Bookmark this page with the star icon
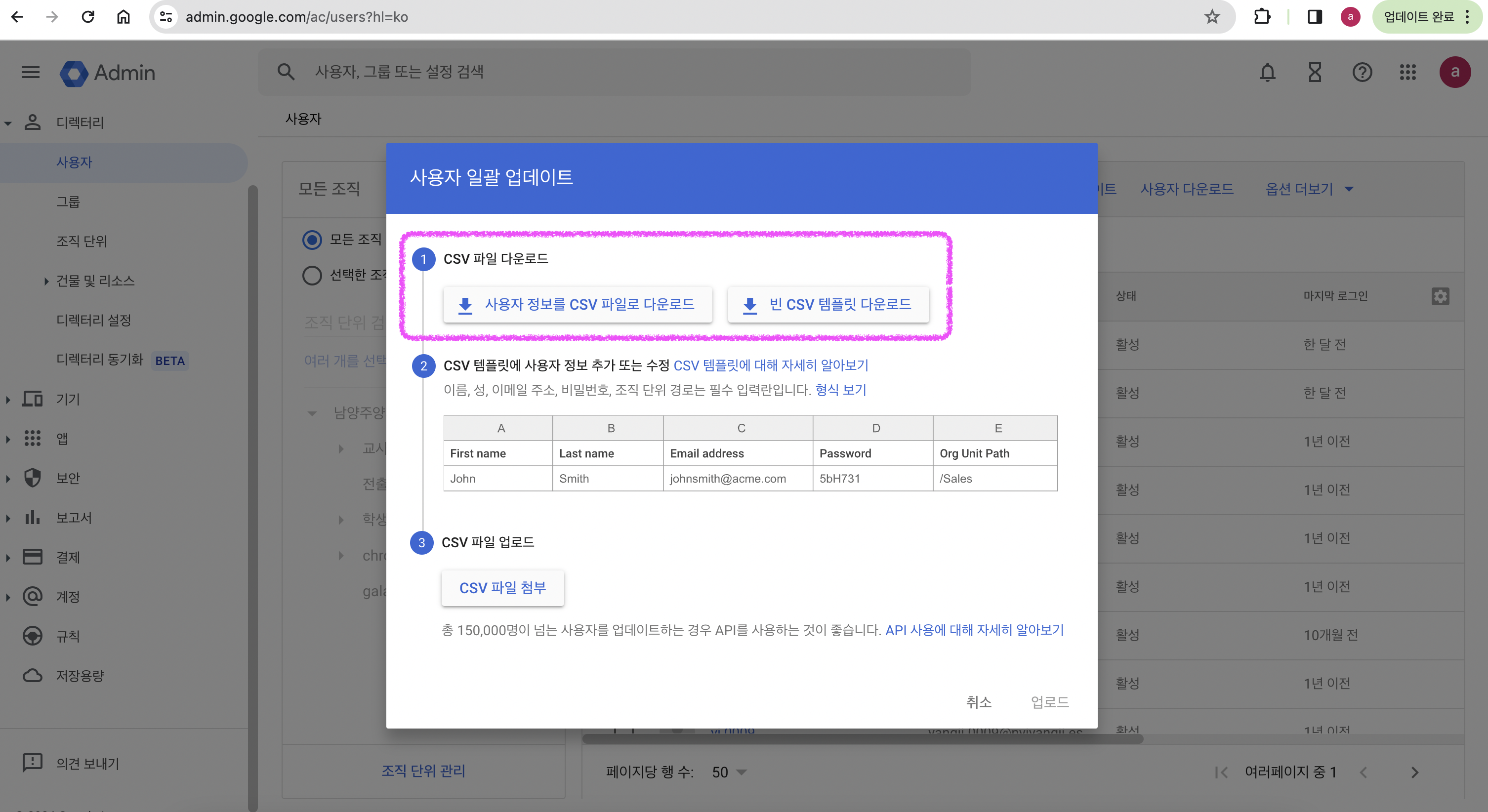Viewport: 1488px width, 812px height. pyautogui.click(x=1212, y=17)
